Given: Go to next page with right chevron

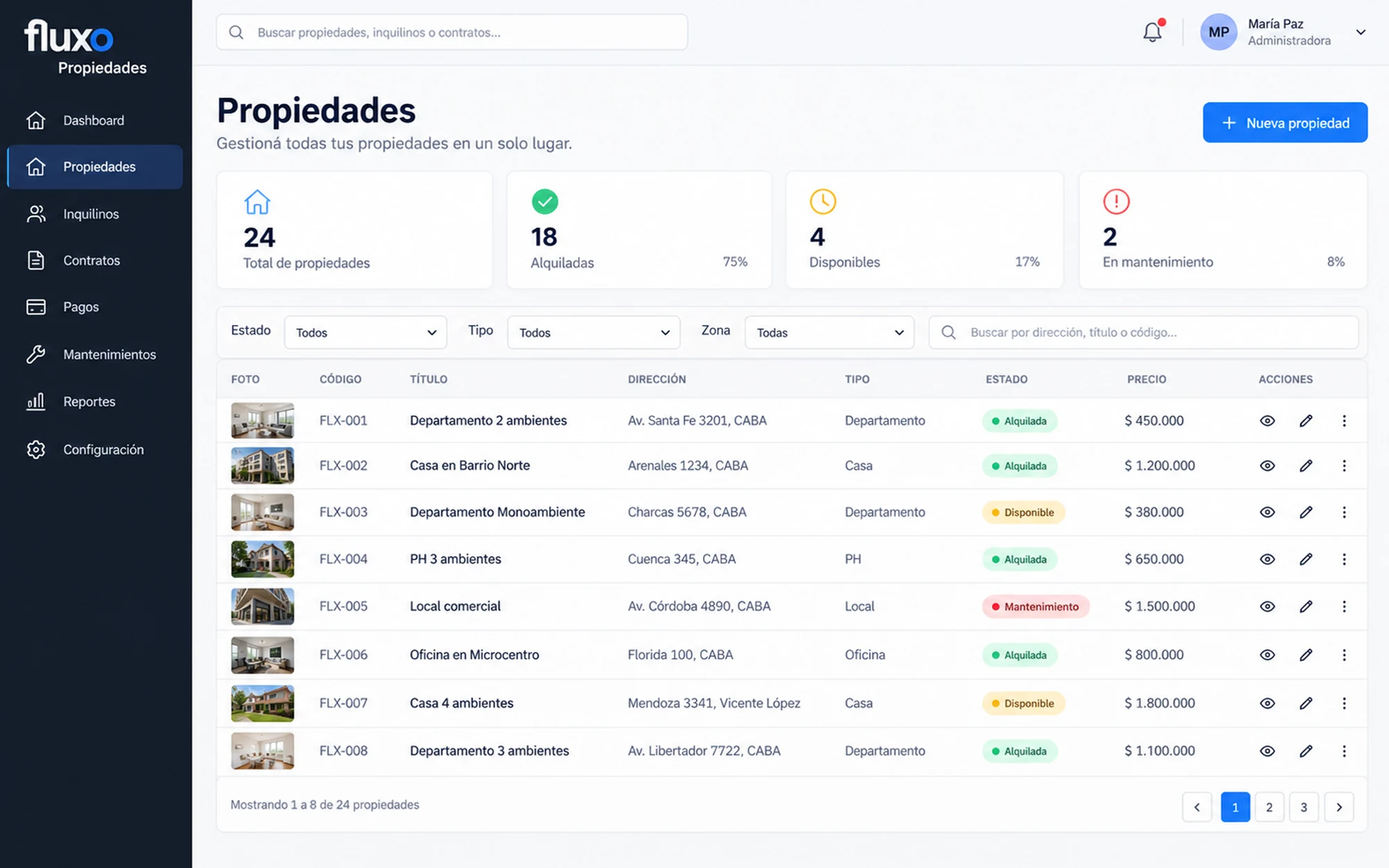Looking at the screenshot, I should pos(1339,807).
